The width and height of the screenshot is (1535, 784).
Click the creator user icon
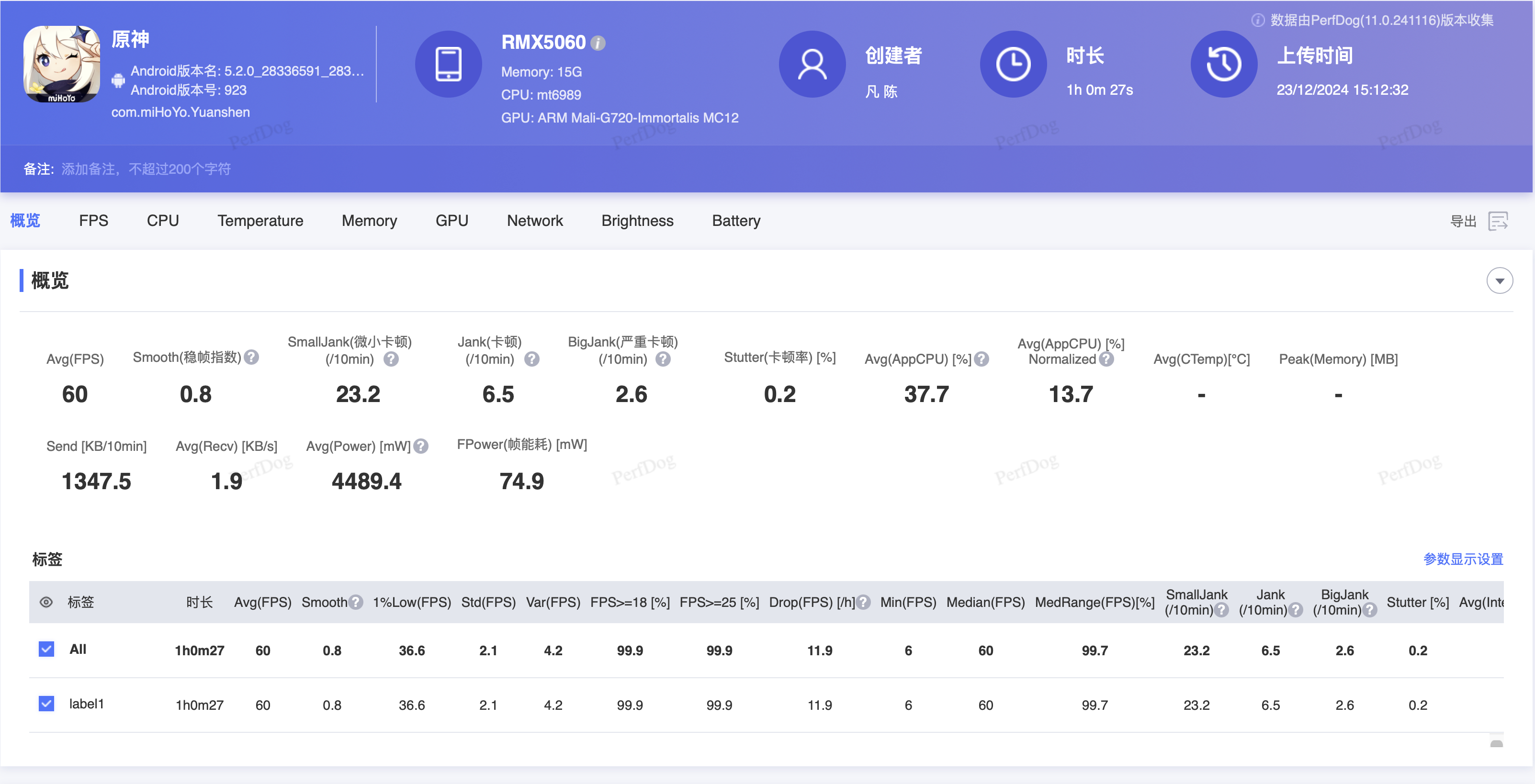[812, 64]
